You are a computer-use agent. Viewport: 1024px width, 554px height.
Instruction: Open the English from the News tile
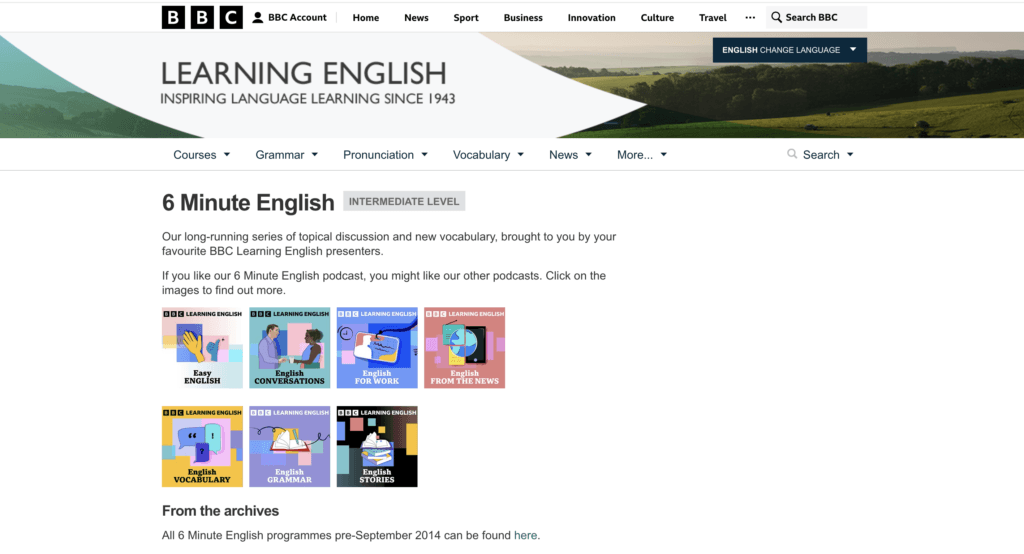[464, 348]
